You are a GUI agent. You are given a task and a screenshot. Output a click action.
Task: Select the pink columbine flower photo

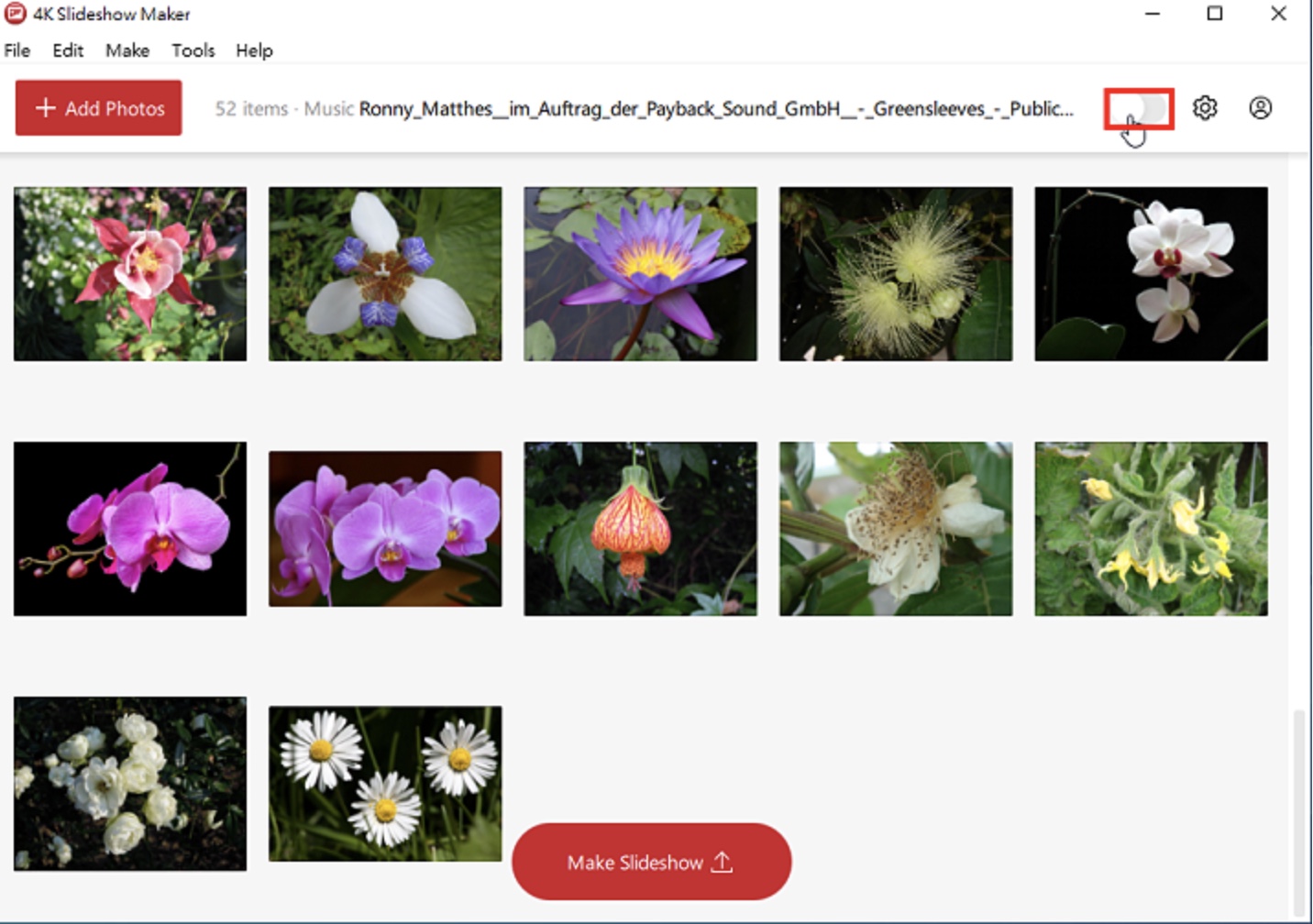tap(130, 274)
